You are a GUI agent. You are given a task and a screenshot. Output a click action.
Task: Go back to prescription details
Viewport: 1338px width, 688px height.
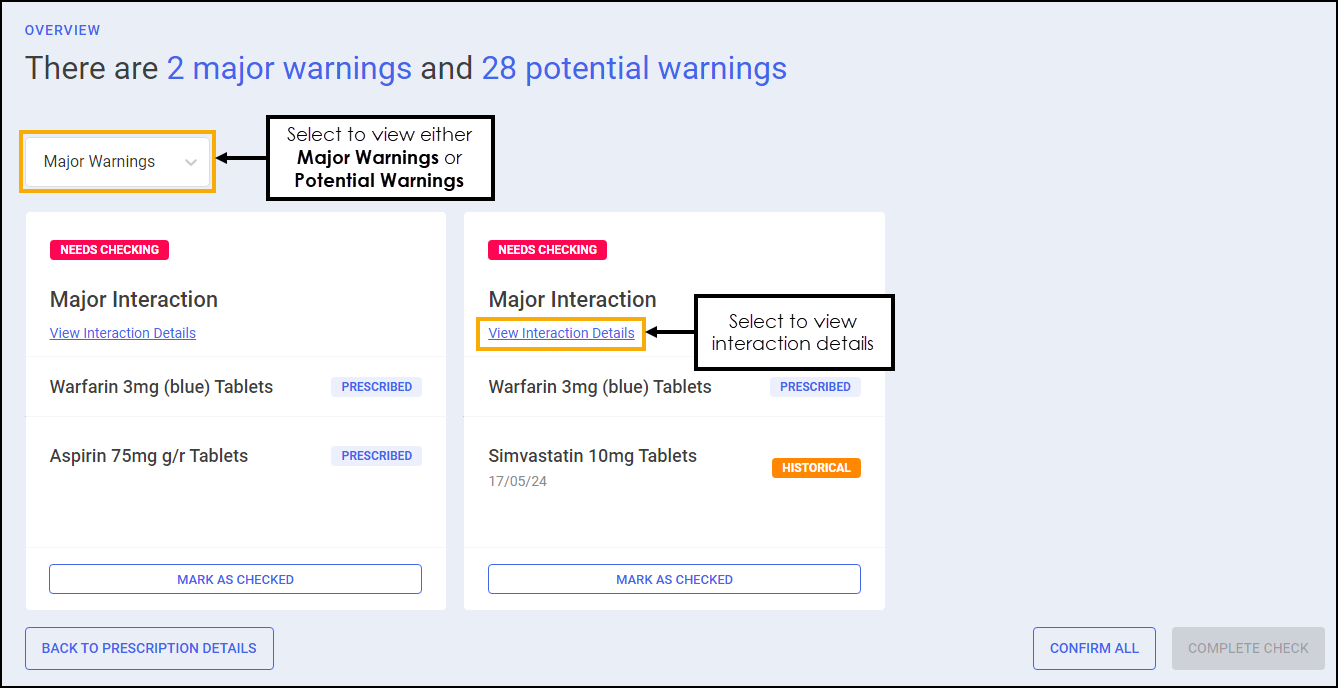pyautogui.click(x=149, y=648)
